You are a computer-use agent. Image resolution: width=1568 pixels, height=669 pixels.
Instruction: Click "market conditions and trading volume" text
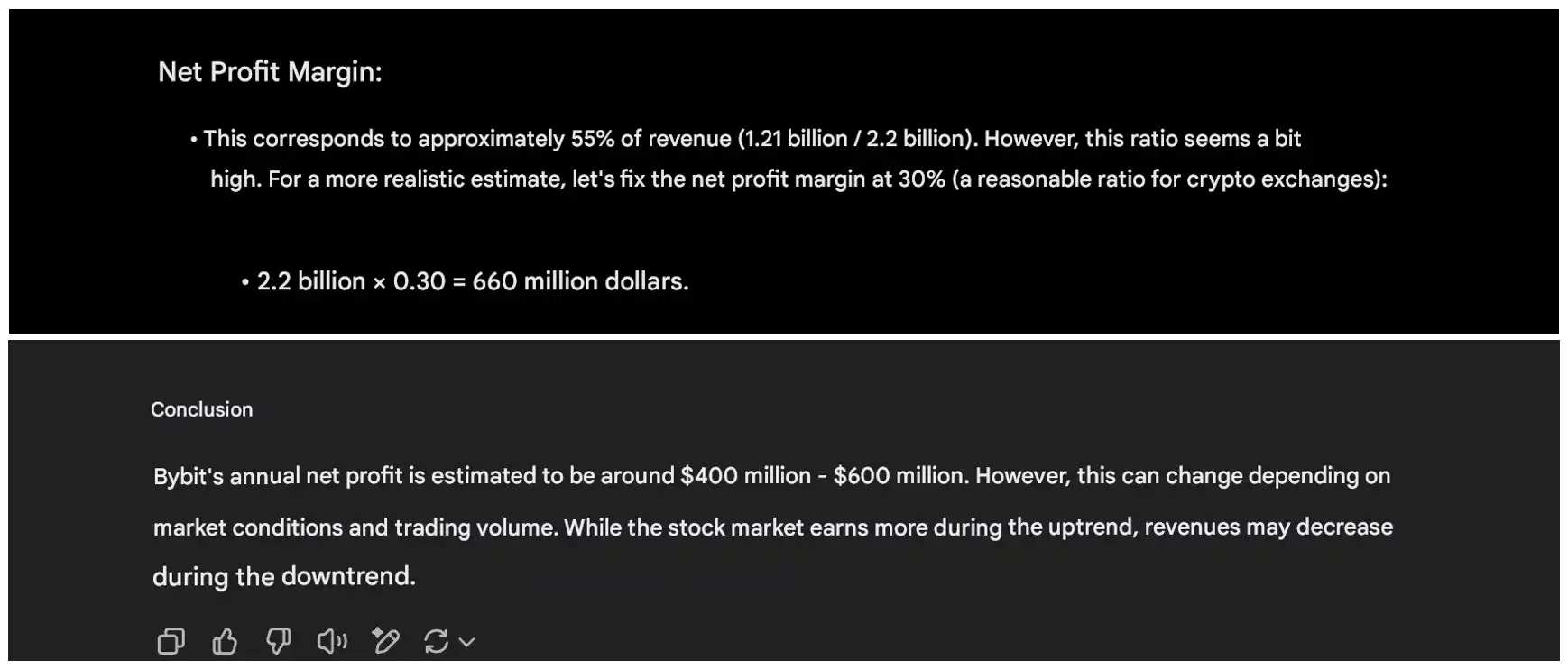(x=354, y=527)
